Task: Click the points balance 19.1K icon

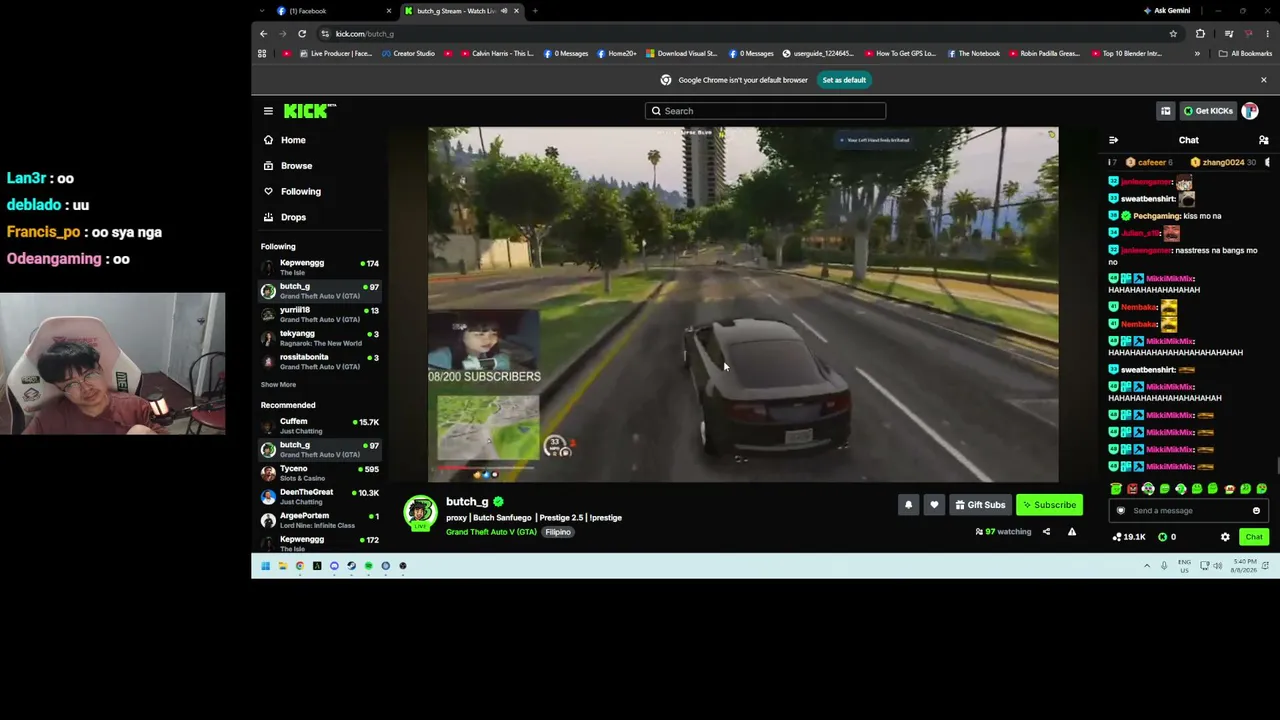Action: click(x=1117, y=537)
